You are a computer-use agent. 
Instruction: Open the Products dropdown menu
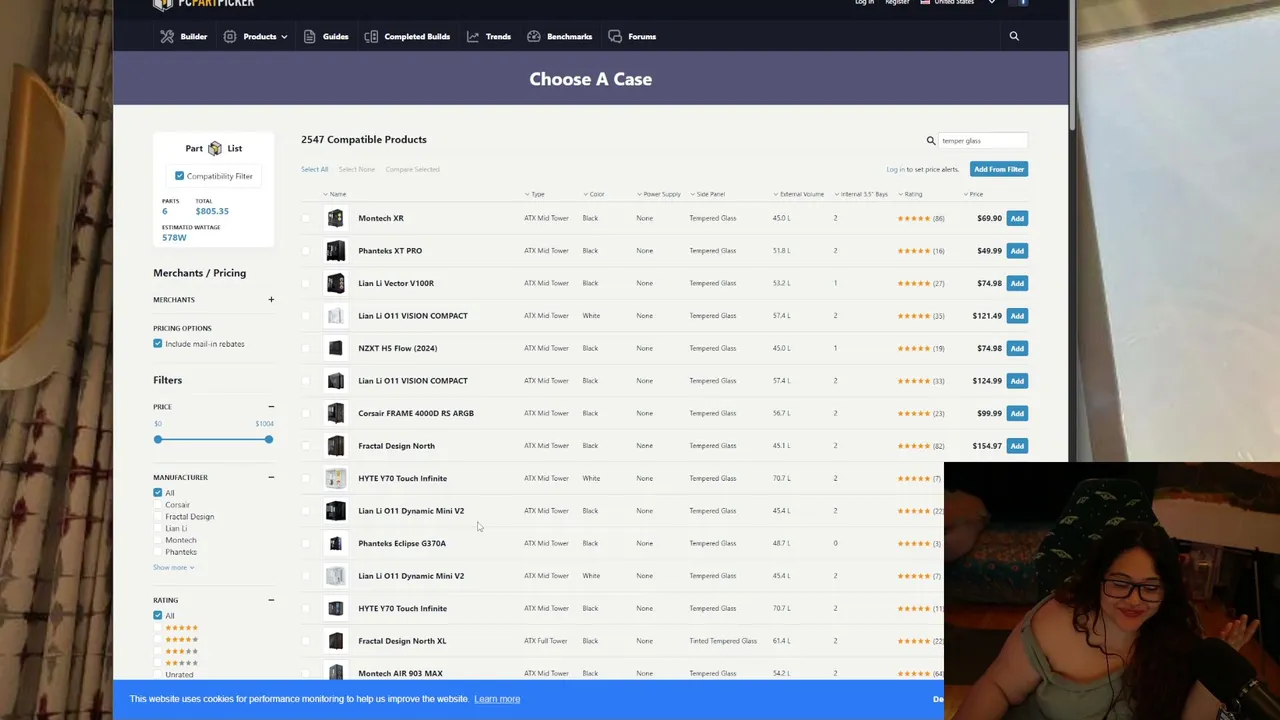(255, 36)
